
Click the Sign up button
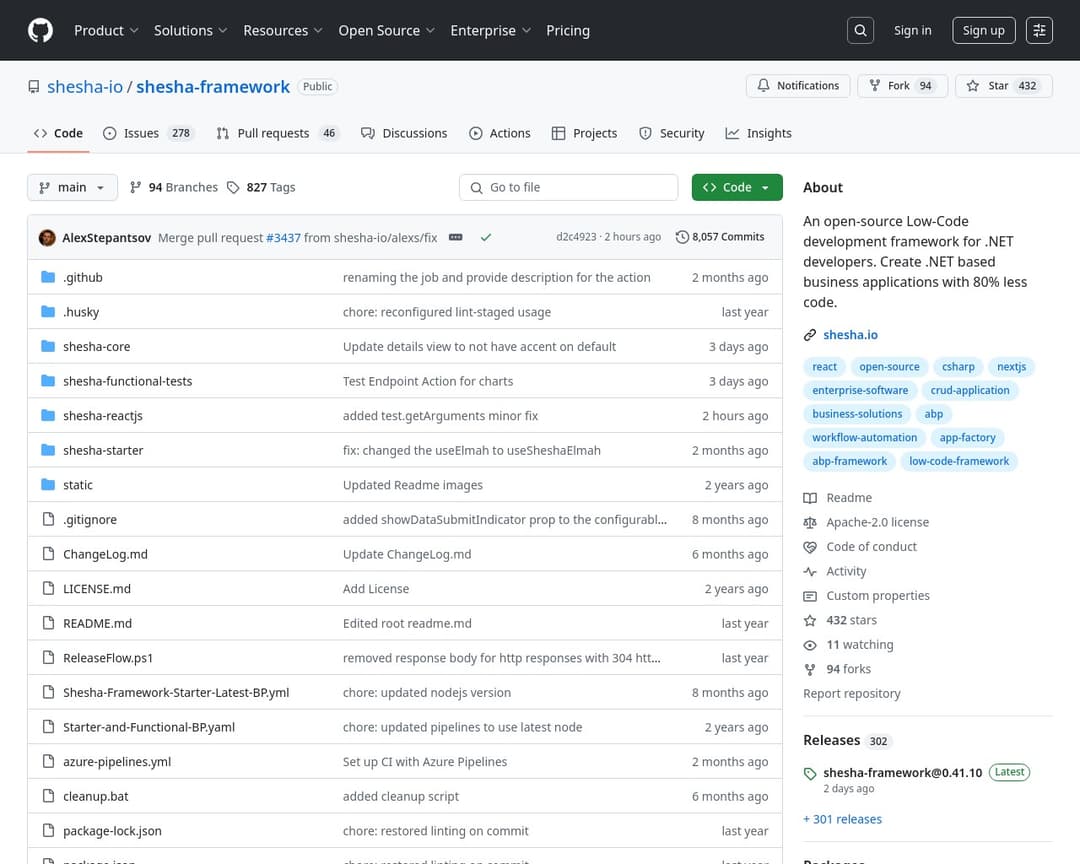coord(984,30)
